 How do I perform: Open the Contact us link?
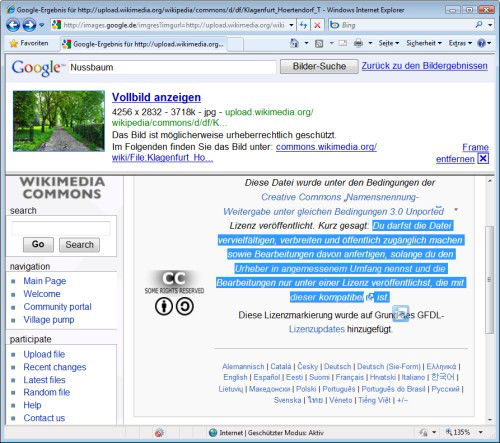[44, 418]
